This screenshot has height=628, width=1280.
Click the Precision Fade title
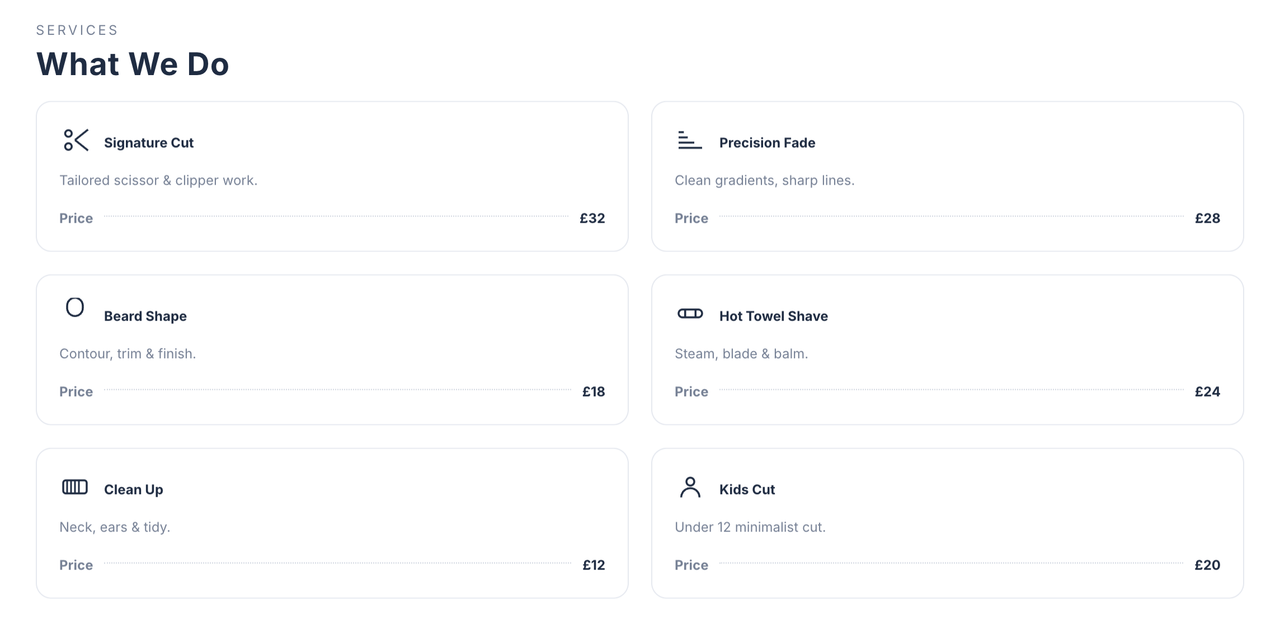[767, 143]
